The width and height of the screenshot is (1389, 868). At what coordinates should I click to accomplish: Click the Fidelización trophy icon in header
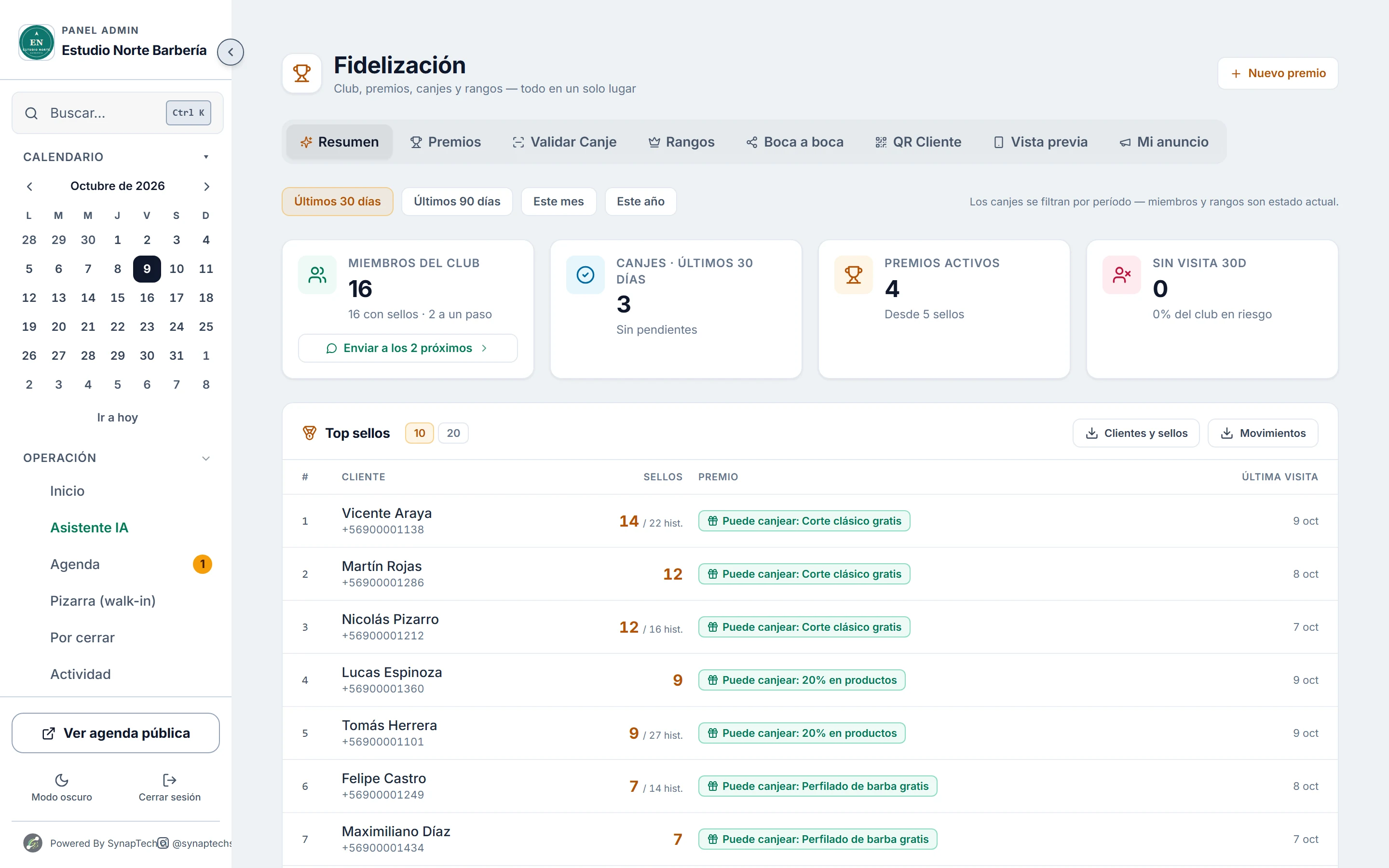302,73
